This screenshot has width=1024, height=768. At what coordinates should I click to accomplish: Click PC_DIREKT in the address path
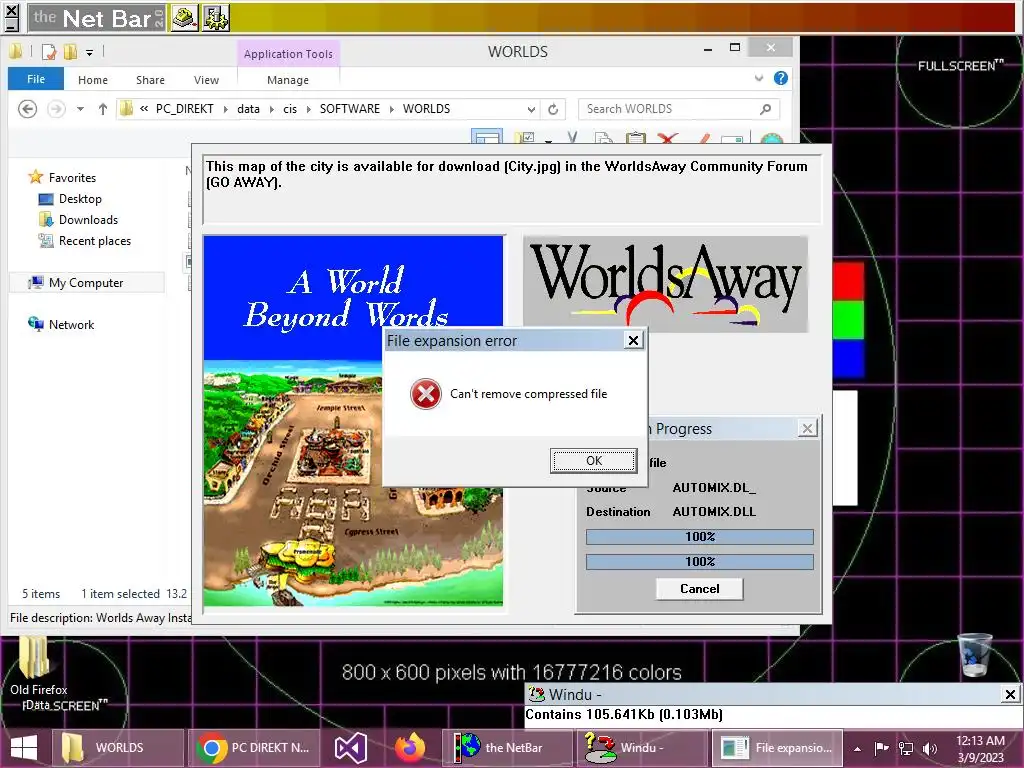184,109
